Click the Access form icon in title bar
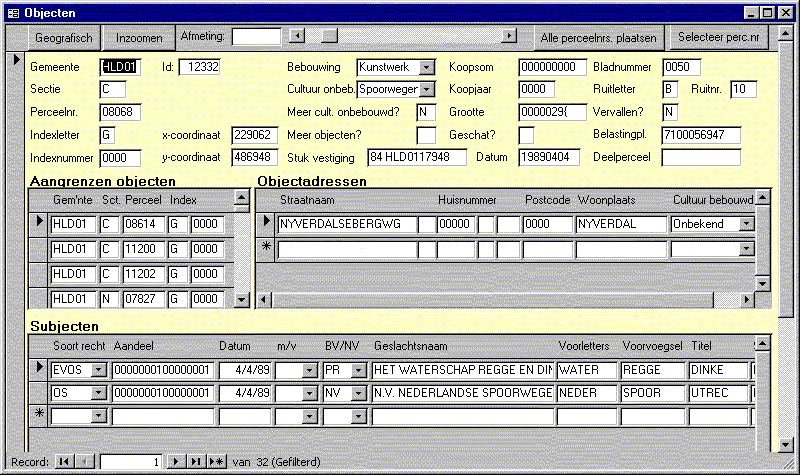800x475 pixels. tap(13, 13)
